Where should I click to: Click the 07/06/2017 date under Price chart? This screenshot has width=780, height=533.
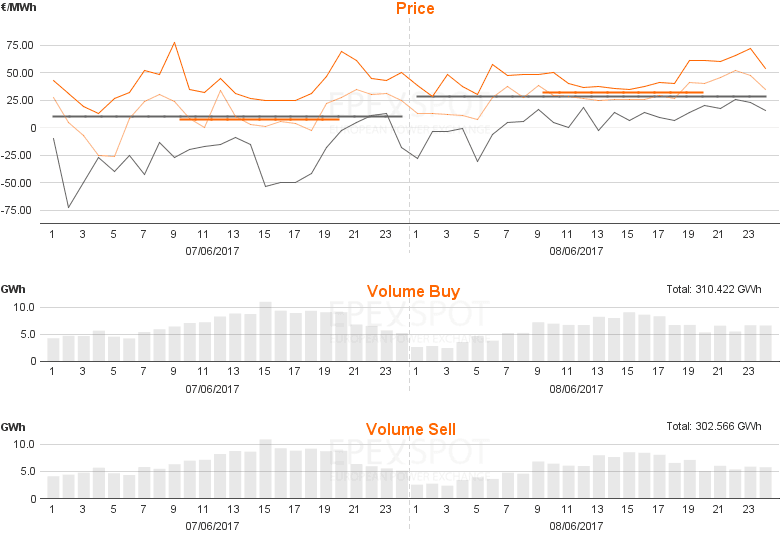point(213,251)
